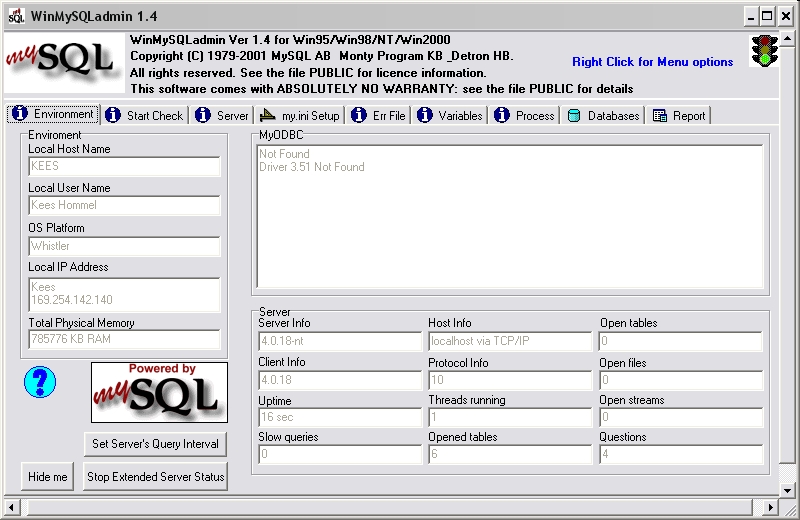
Task: Click the Opened tables field
Action: (510, 454)
